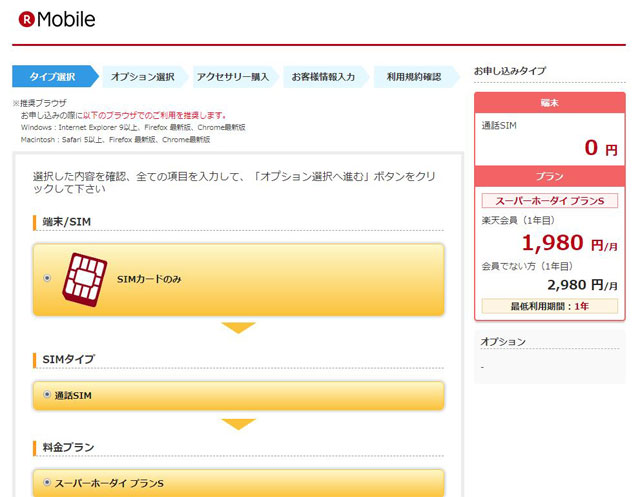640x497 pixels.
Task: Click the SIMカードのみ option label
Action: [149, 280]
